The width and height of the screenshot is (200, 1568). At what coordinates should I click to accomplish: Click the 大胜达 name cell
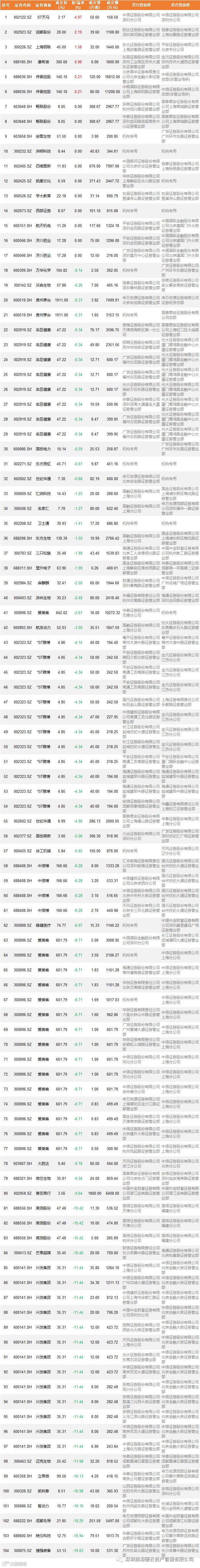pyautogui.click(x=43, y=1164)
